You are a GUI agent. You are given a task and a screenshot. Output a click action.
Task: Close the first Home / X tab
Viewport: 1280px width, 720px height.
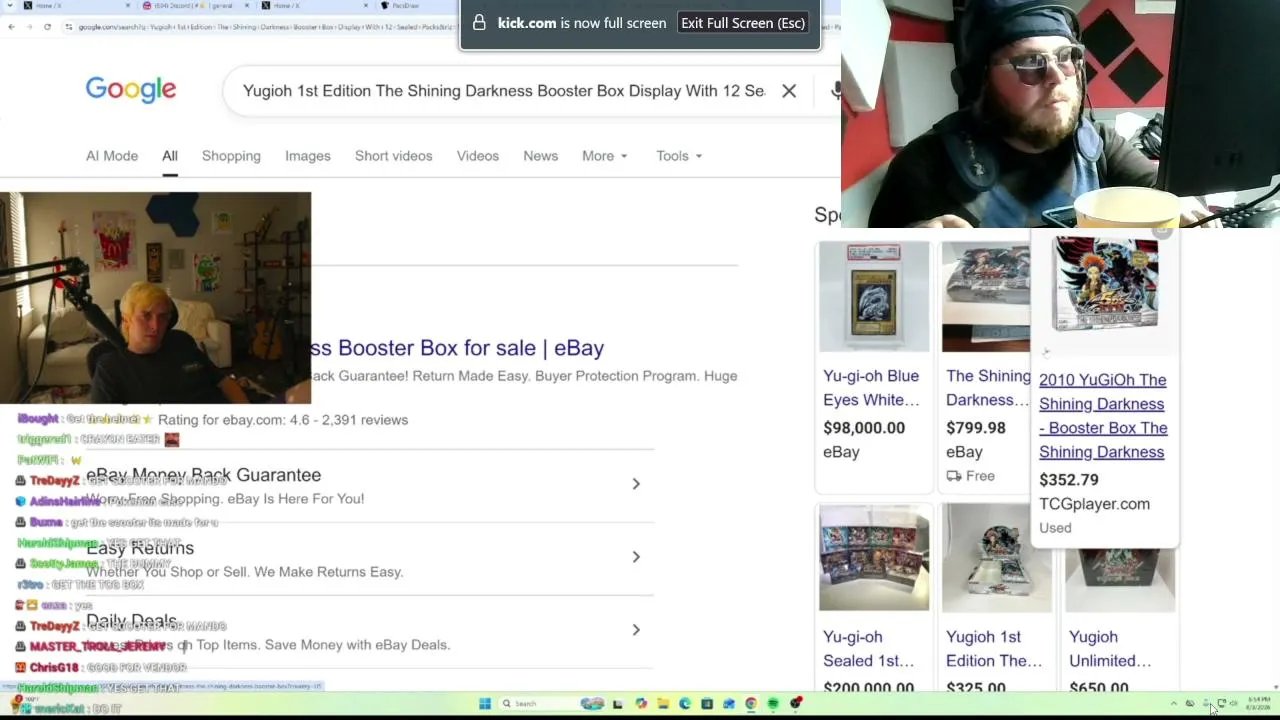coord(128,6)
